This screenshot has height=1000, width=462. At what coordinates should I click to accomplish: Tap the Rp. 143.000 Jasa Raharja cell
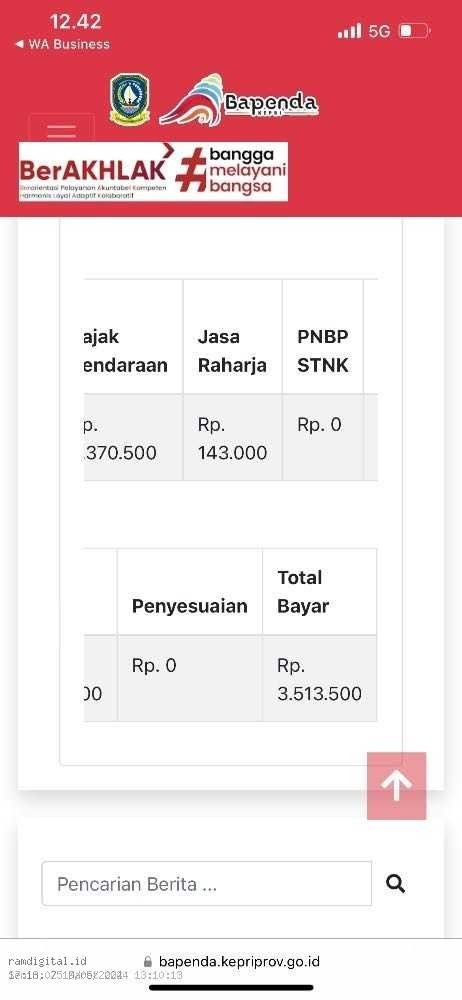[232, 438]
